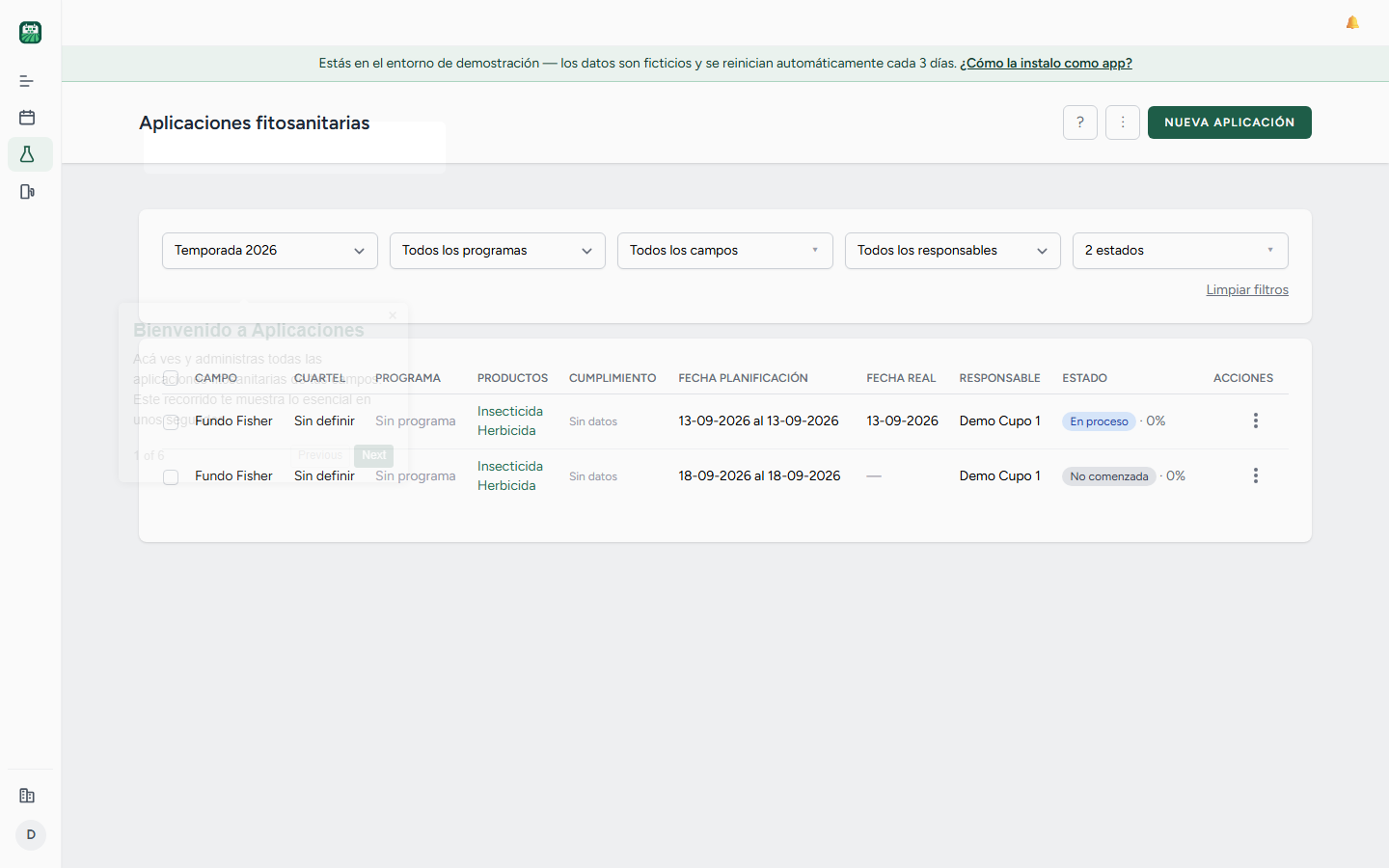This screenshot has height=868, width=1389.
Task: Click the ACCIONES column header
Action: [1243, 378]
